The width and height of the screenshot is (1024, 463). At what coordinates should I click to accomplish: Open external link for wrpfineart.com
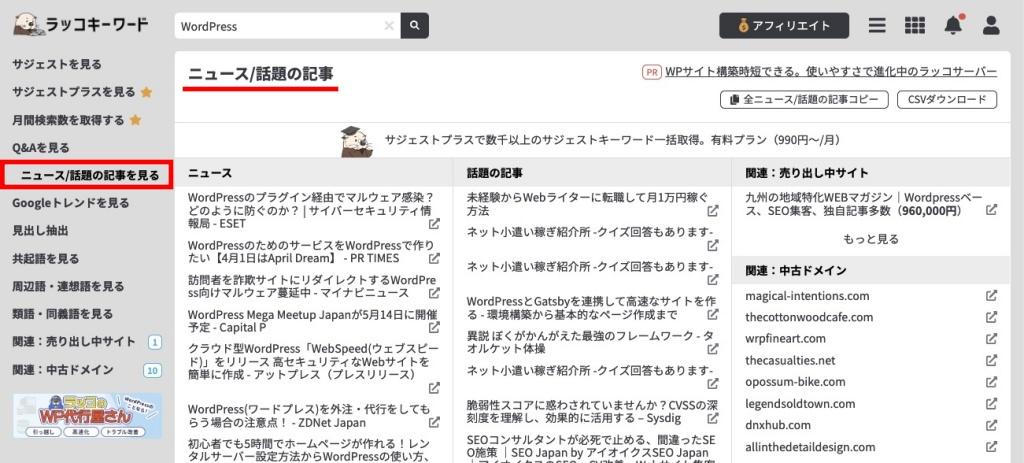(x=991, y=339)
